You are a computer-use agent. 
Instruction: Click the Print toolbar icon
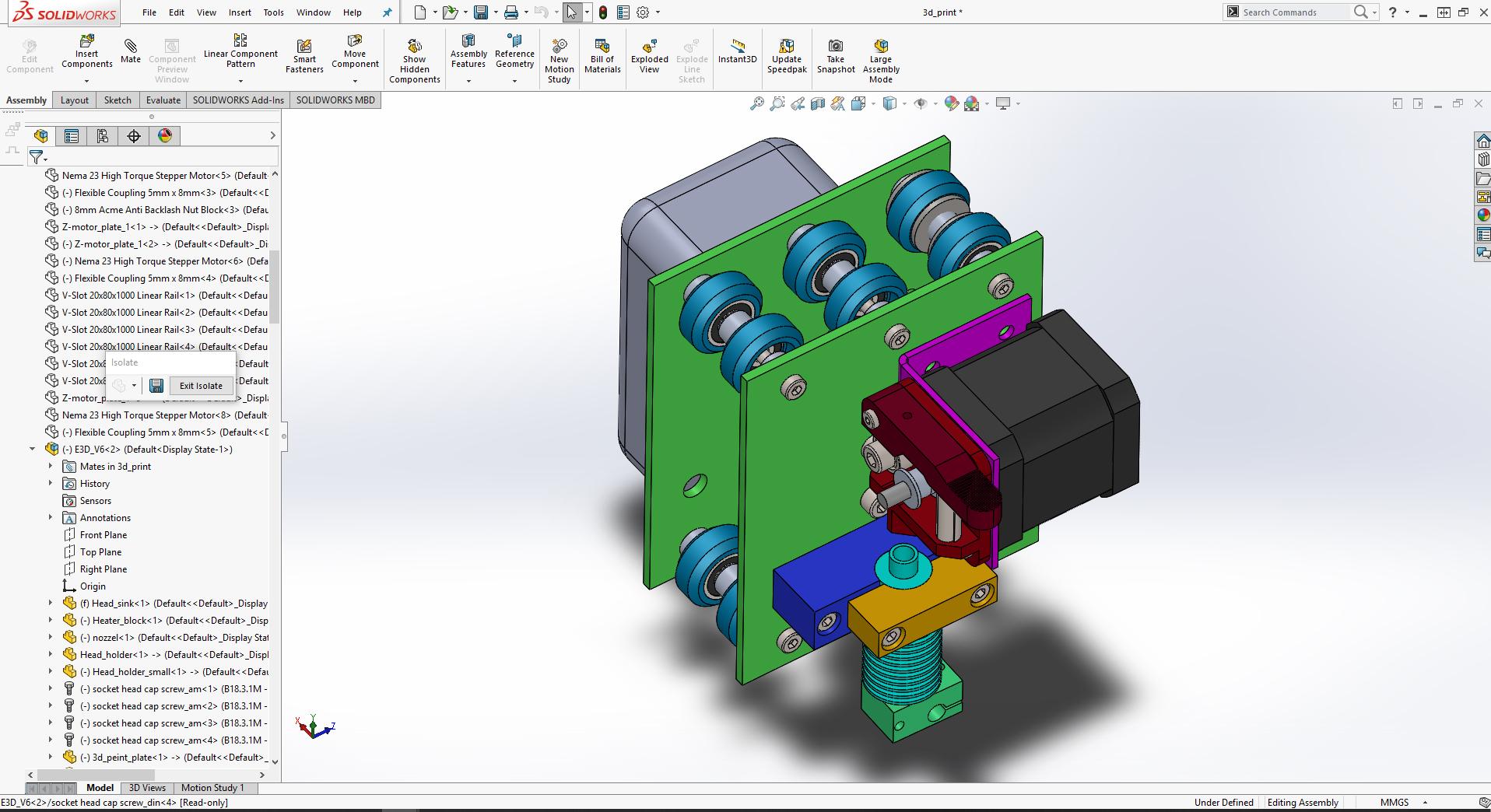(510, 12)
